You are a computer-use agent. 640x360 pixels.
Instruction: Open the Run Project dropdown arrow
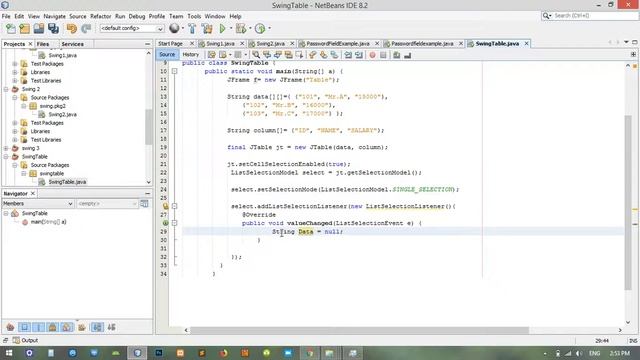click(231, 28)
